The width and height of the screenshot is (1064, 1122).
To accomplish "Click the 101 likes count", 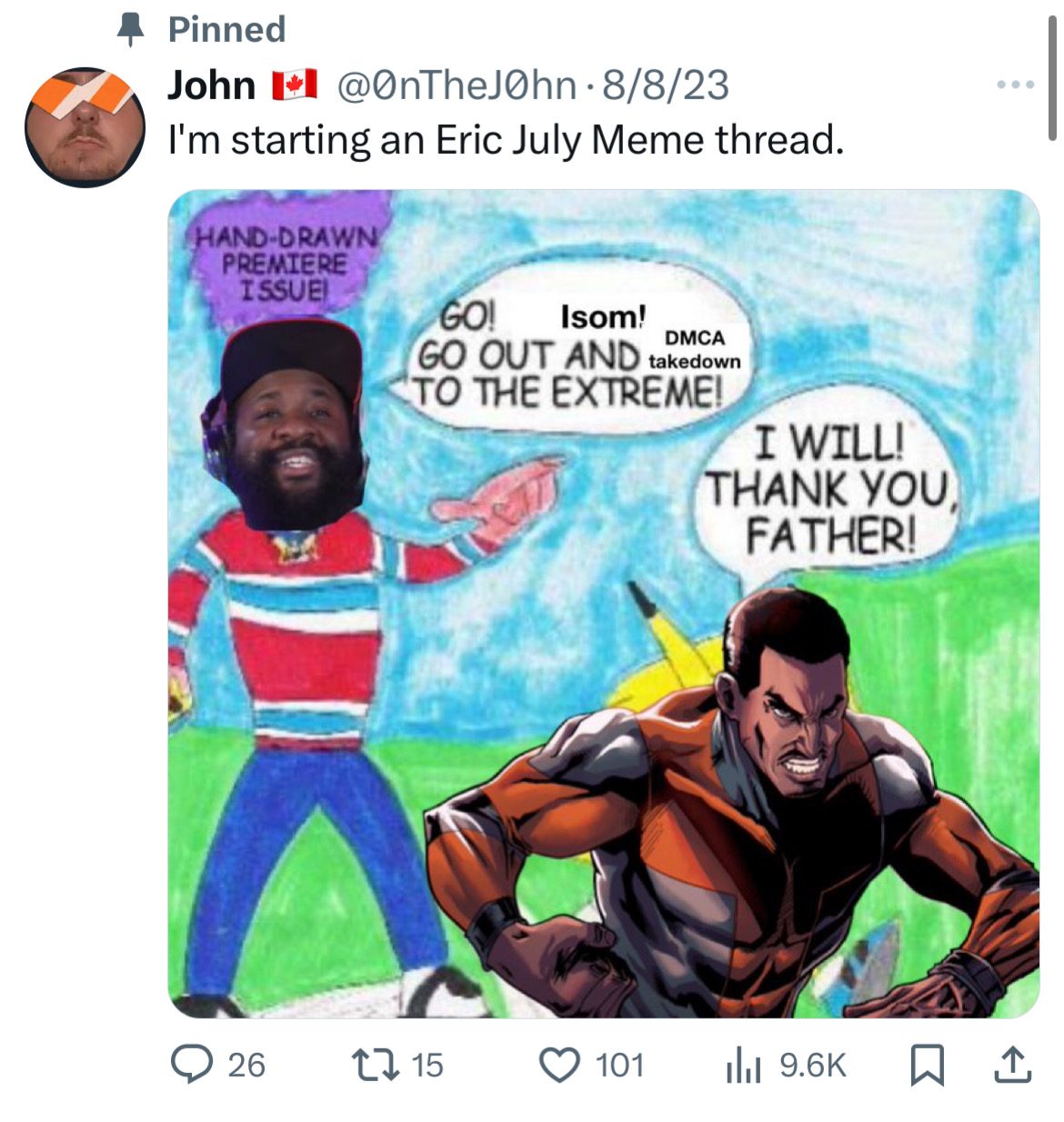I will pyautogui.click(x=620, y=1065).
